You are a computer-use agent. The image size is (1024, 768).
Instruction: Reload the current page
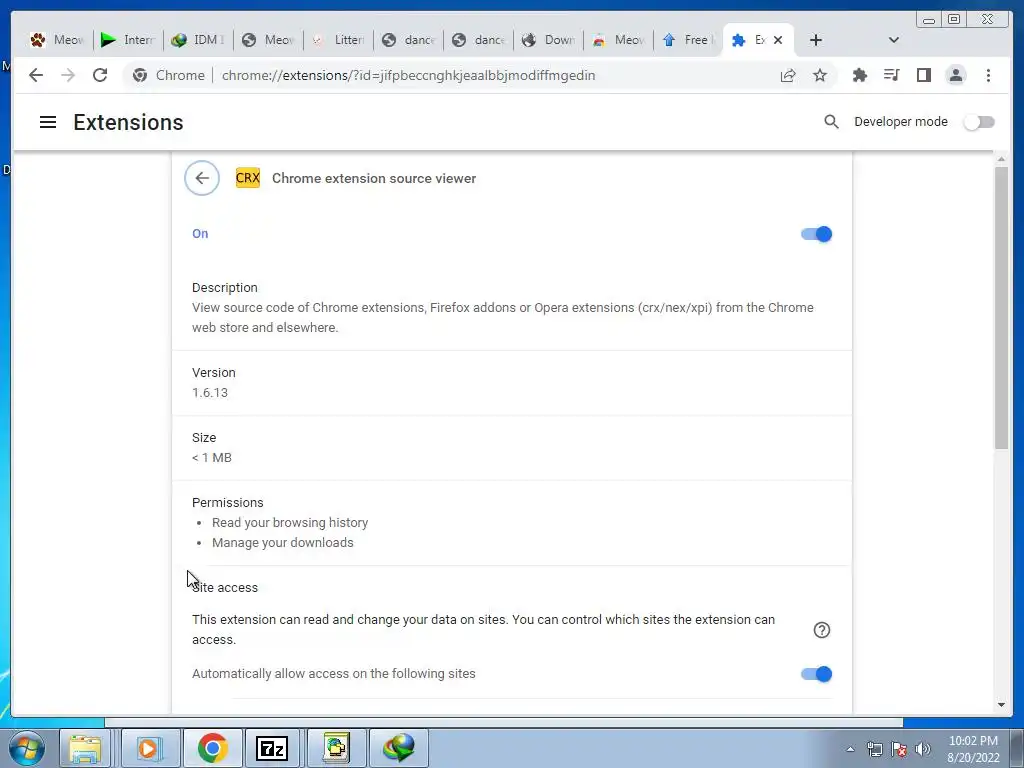100,75
